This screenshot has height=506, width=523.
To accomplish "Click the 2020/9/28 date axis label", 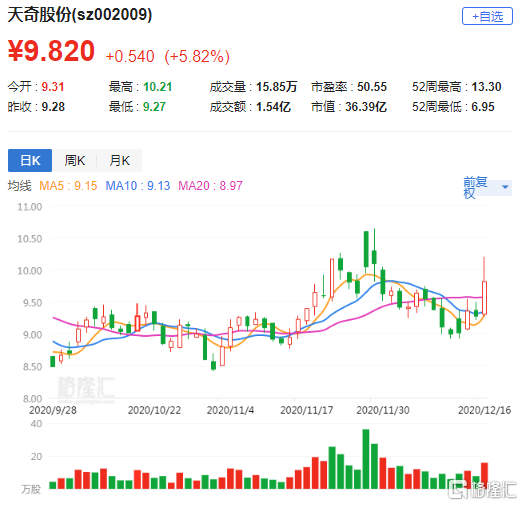I will click(x=53, y=410).
